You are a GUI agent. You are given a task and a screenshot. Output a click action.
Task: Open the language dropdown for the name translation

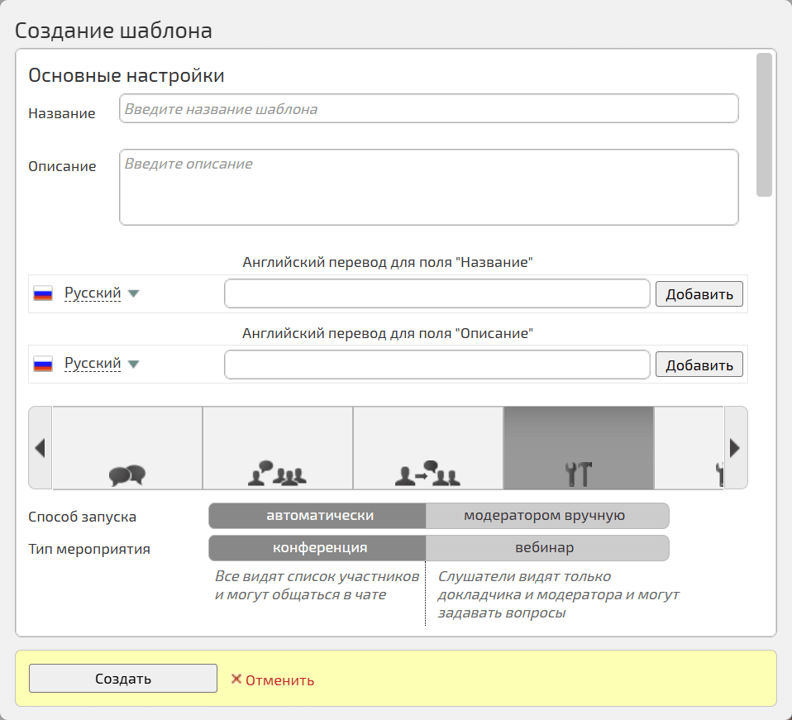pos(101,294)
